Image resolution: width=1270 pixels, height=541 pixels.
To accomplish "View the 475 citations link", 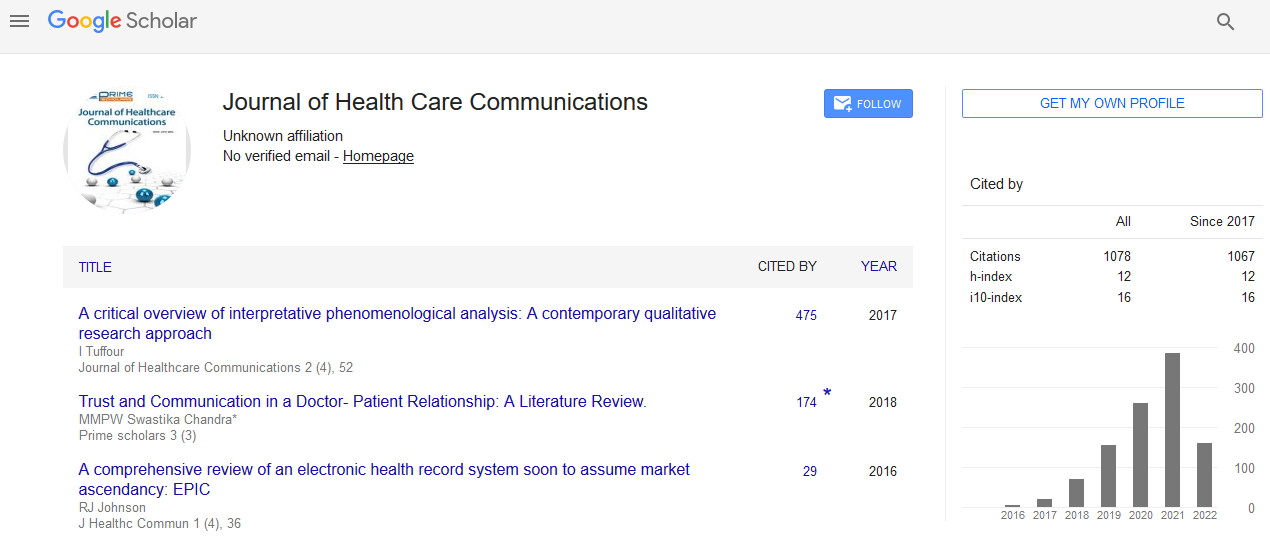I will point(806,316).
